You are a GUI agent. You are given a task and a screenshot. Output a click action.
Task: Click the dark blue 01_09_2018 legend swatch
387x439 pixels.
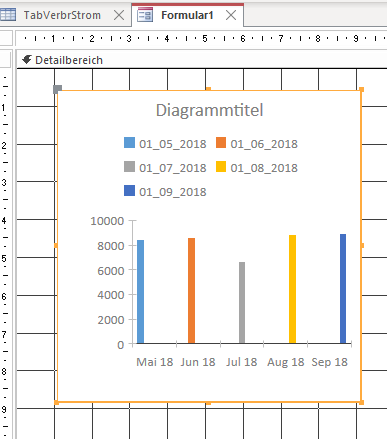[129, 191]
